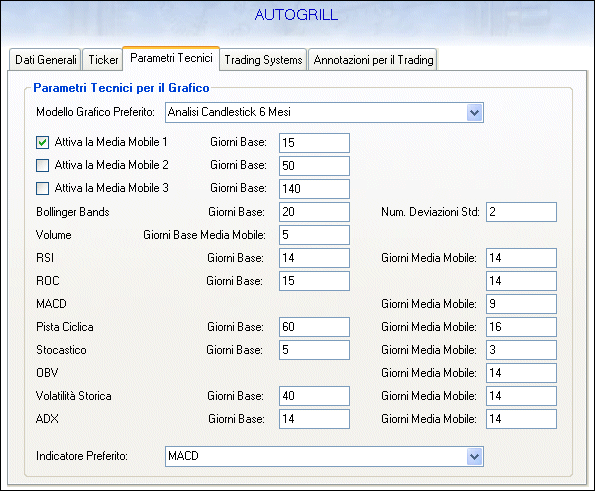Open the Ticker tab
Screen dimensions: 595x491
click(x=103, y=60)
